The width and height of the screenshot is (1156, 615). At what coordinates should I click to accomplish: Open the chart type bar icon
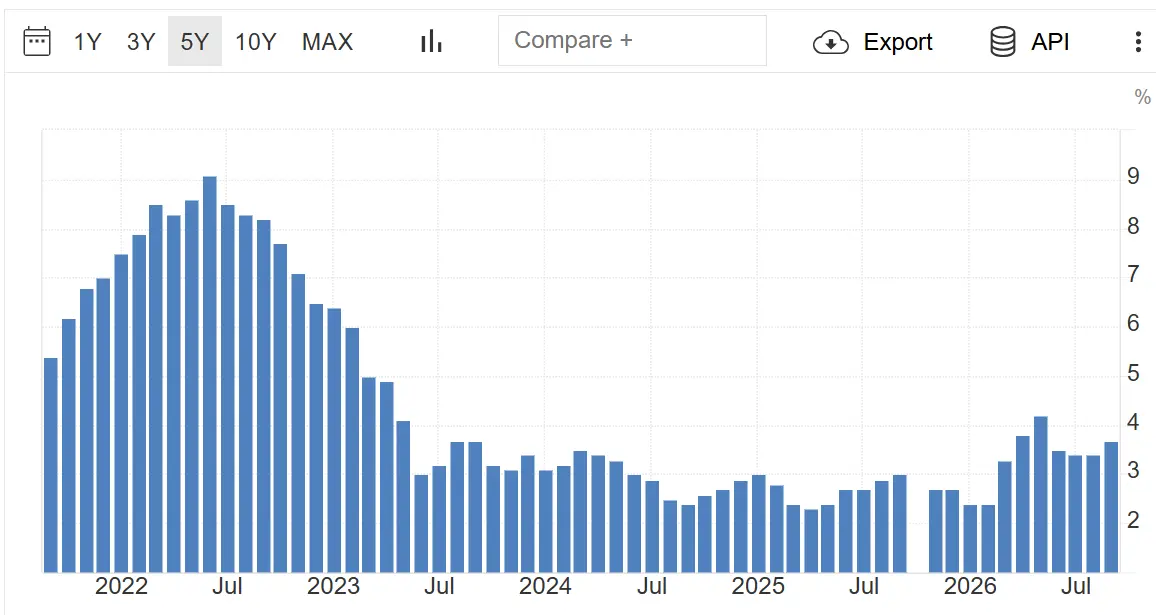coord(431,41)
